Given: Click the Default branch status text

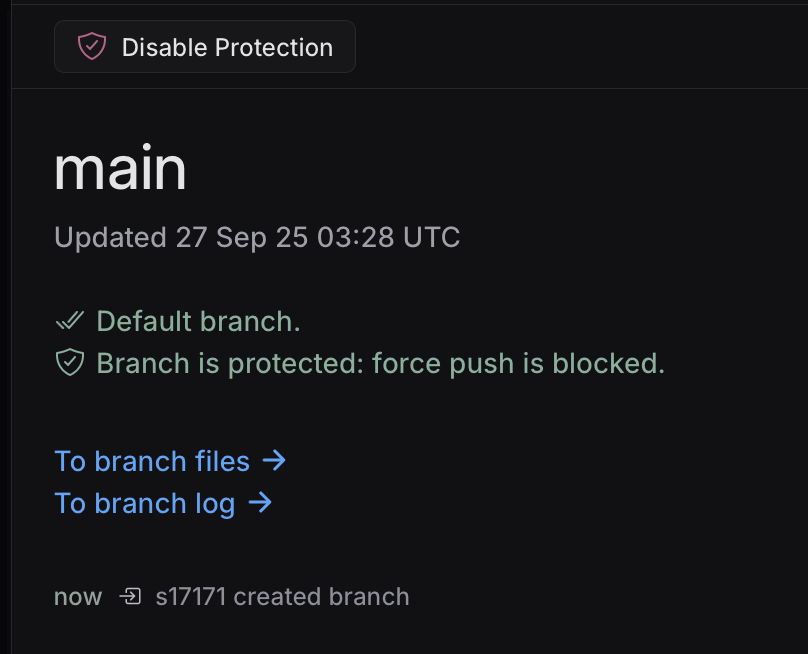Looking at the screenshot, I should (x=198, y=321).
